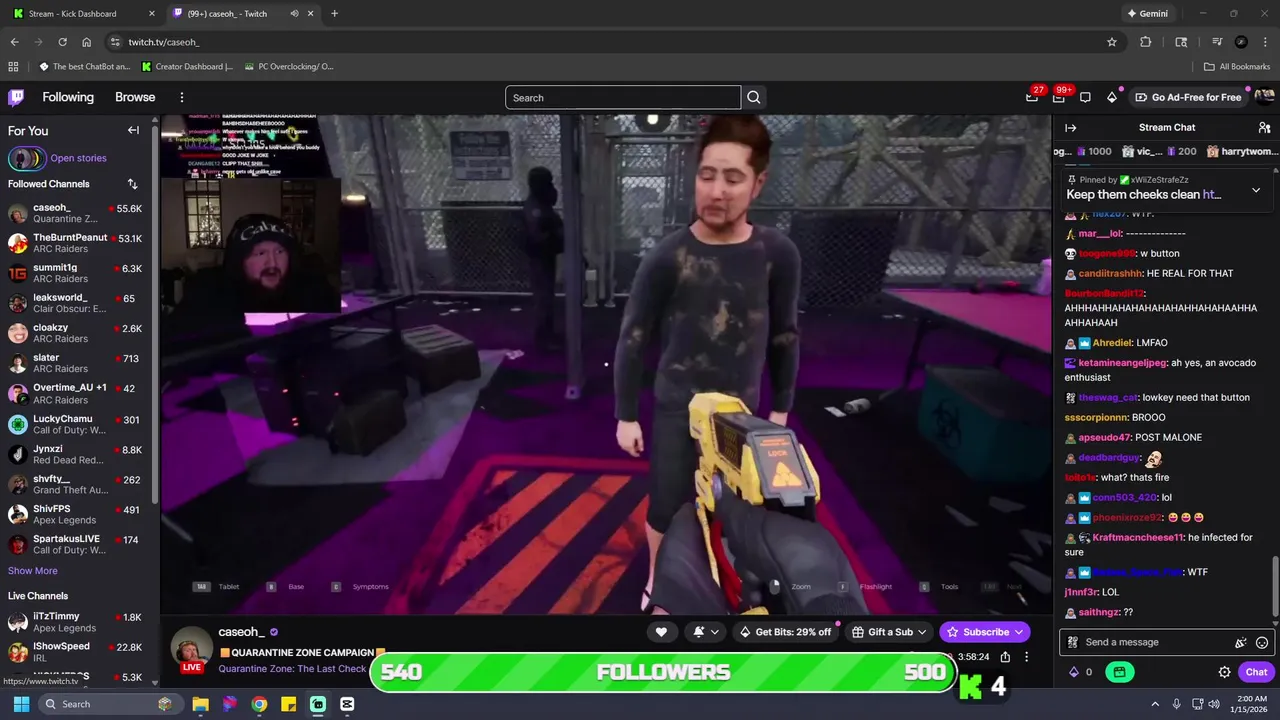This screenshot has height=720, width=1280.
Task: Open Jynxzi channel
Action: 76,454
